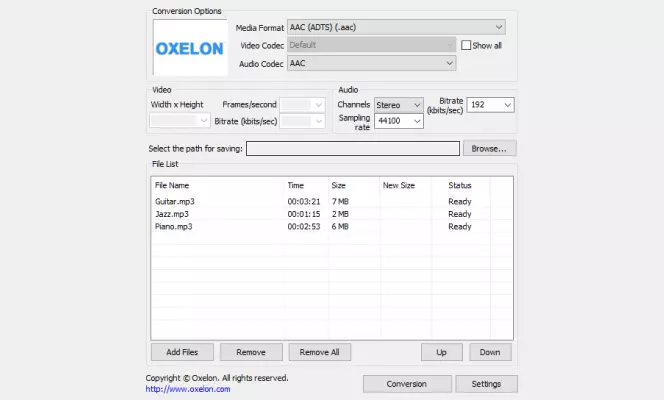Click the File Name column header
Screen dimensions: 664x400
[172, 185]
